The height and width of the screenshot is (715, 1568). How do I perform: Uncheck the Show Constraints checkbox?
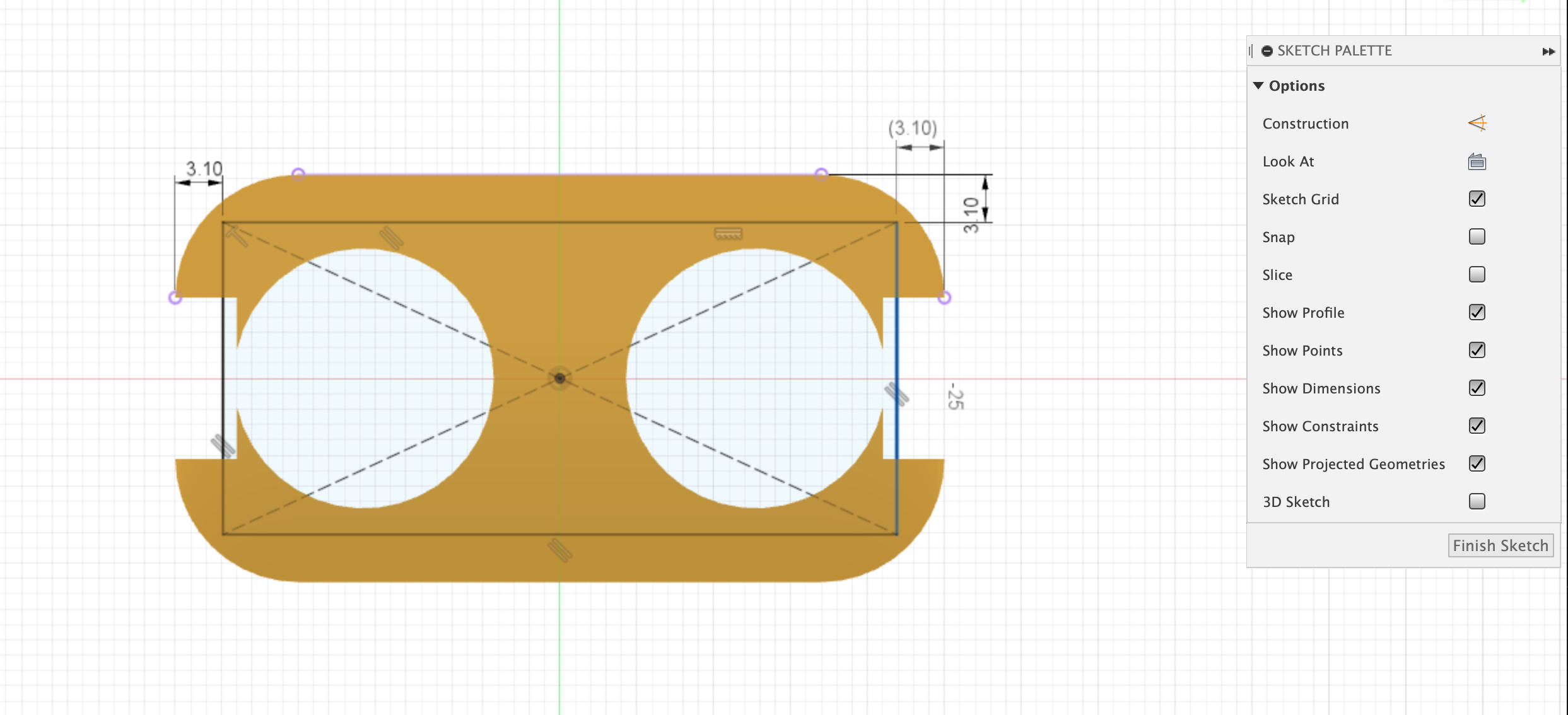pyautogui.click(x=1477, y=426)
